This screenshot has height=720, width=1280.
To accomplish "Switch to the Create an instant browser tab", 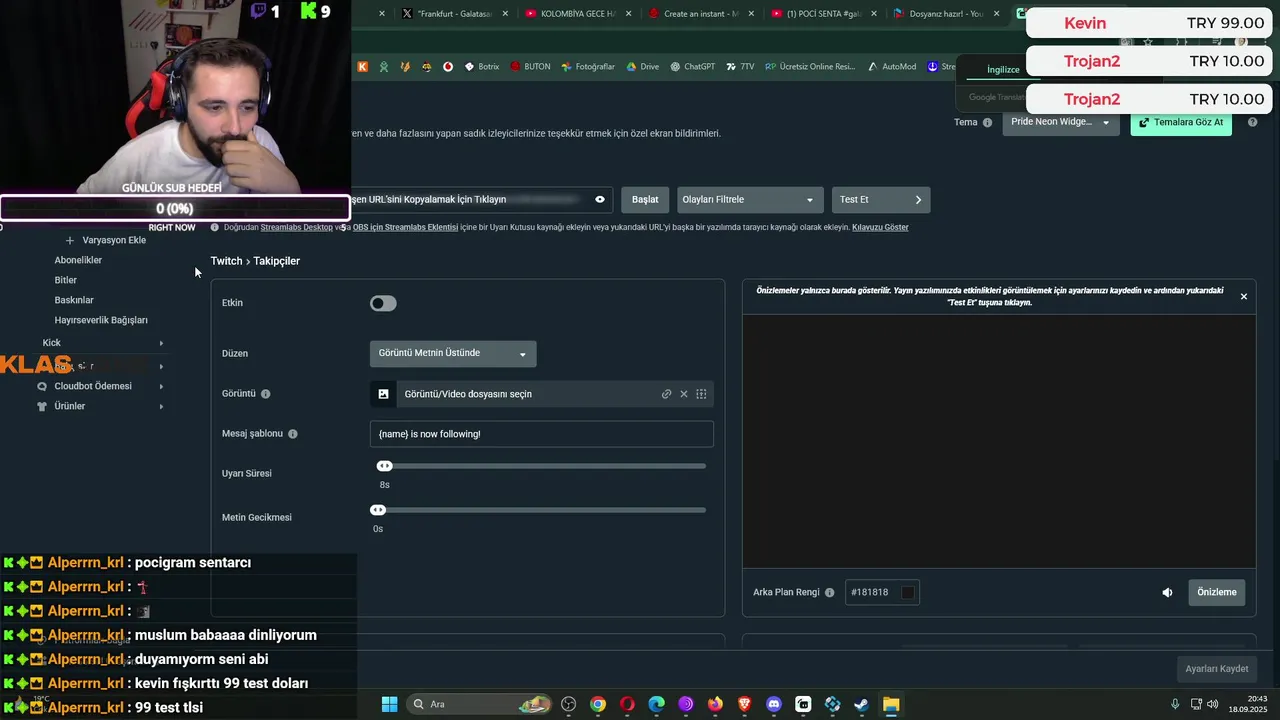I will click(704, 14).
